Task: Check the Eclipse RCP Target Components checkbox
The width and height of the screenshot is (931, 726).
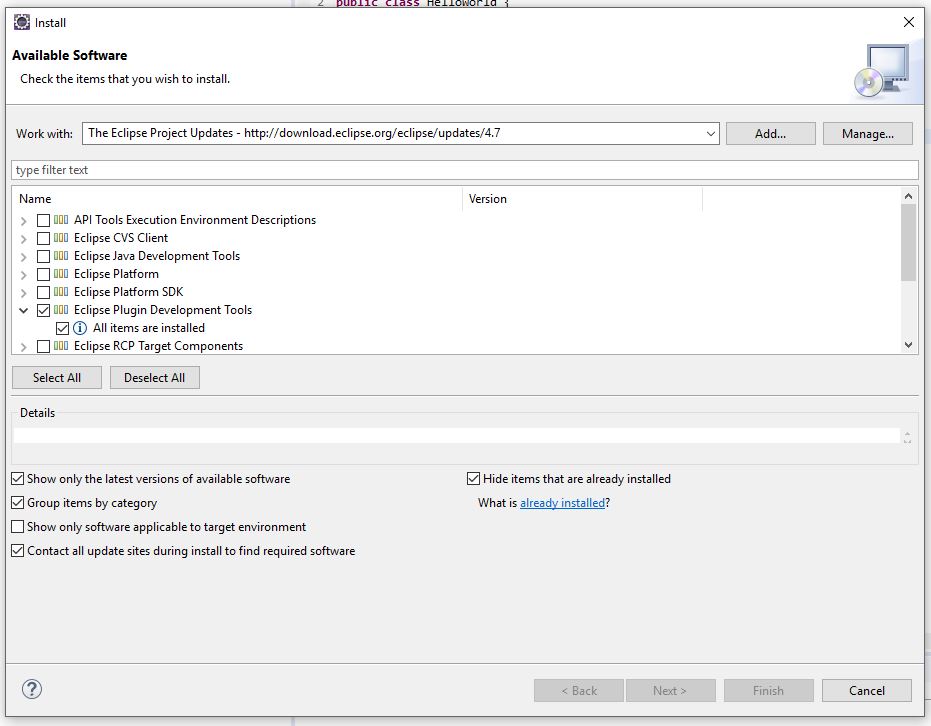Action: point(43,346)
